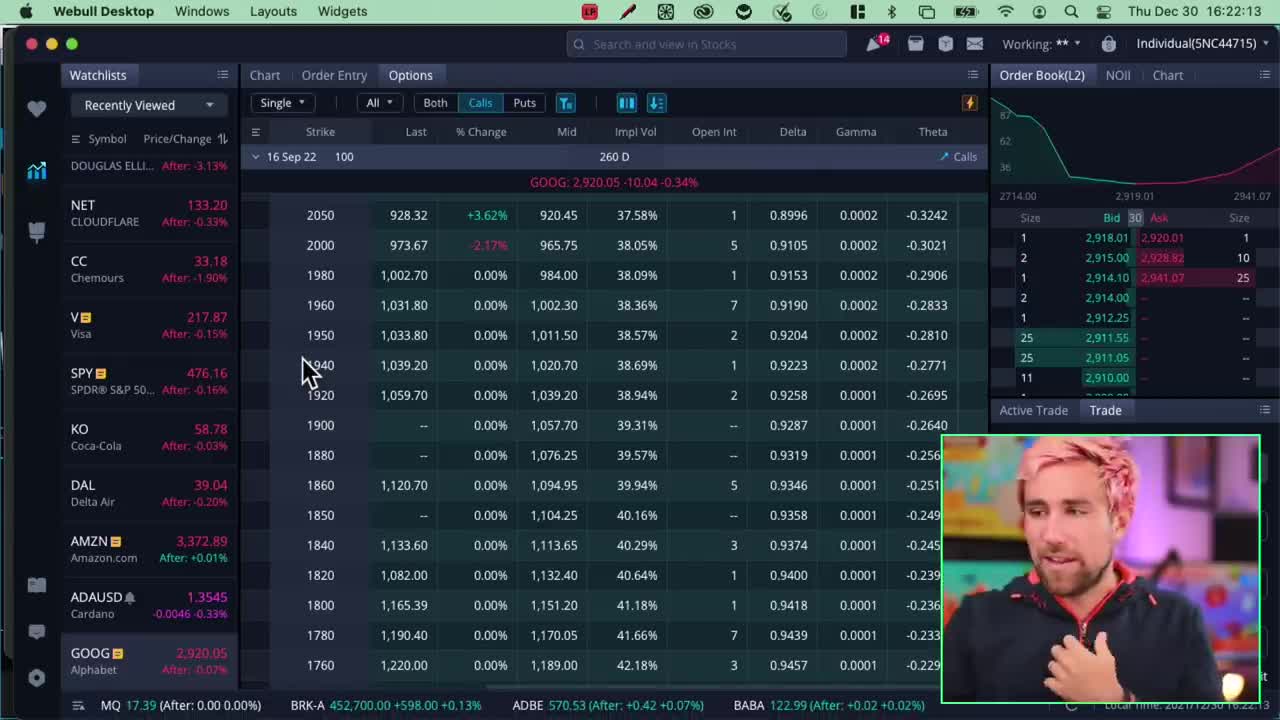The image size is (1280, 720).
Task: Switch to the NOII tab
Action: coord(1118,75)
